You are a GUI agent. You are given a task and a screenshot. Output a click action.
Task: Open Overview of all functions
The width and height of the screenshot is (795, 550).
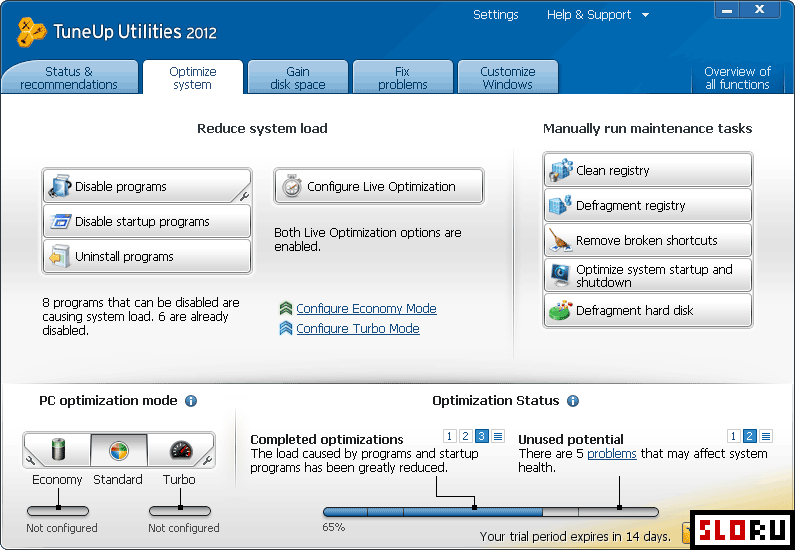point(737,78)
